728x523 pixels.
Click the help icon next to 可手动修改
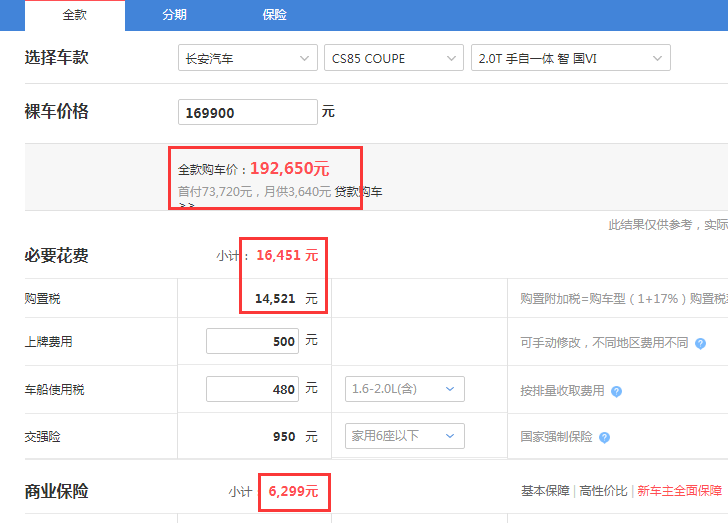click(x=700, y=343)
